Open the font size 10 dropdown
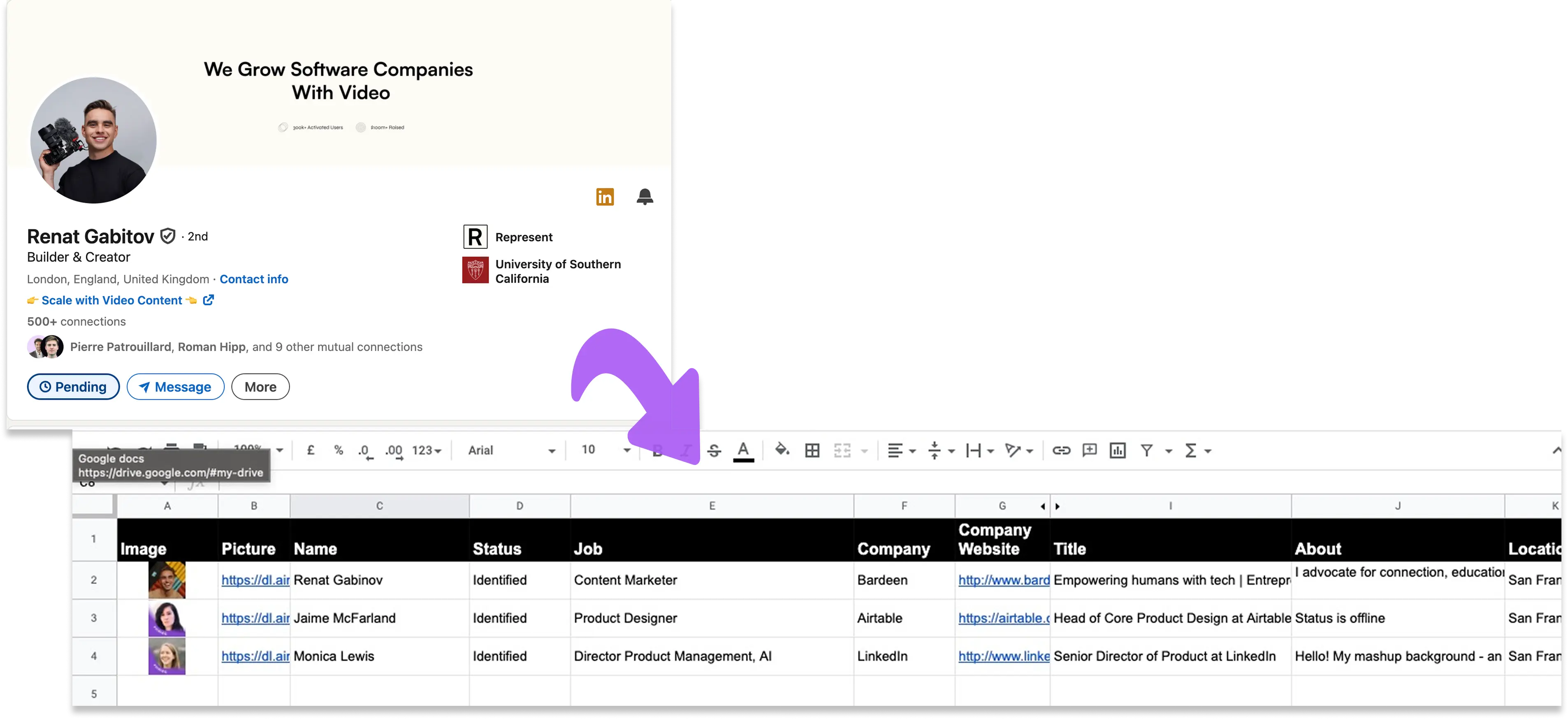This screenshot has height=719, width=1568. (605, 450)
